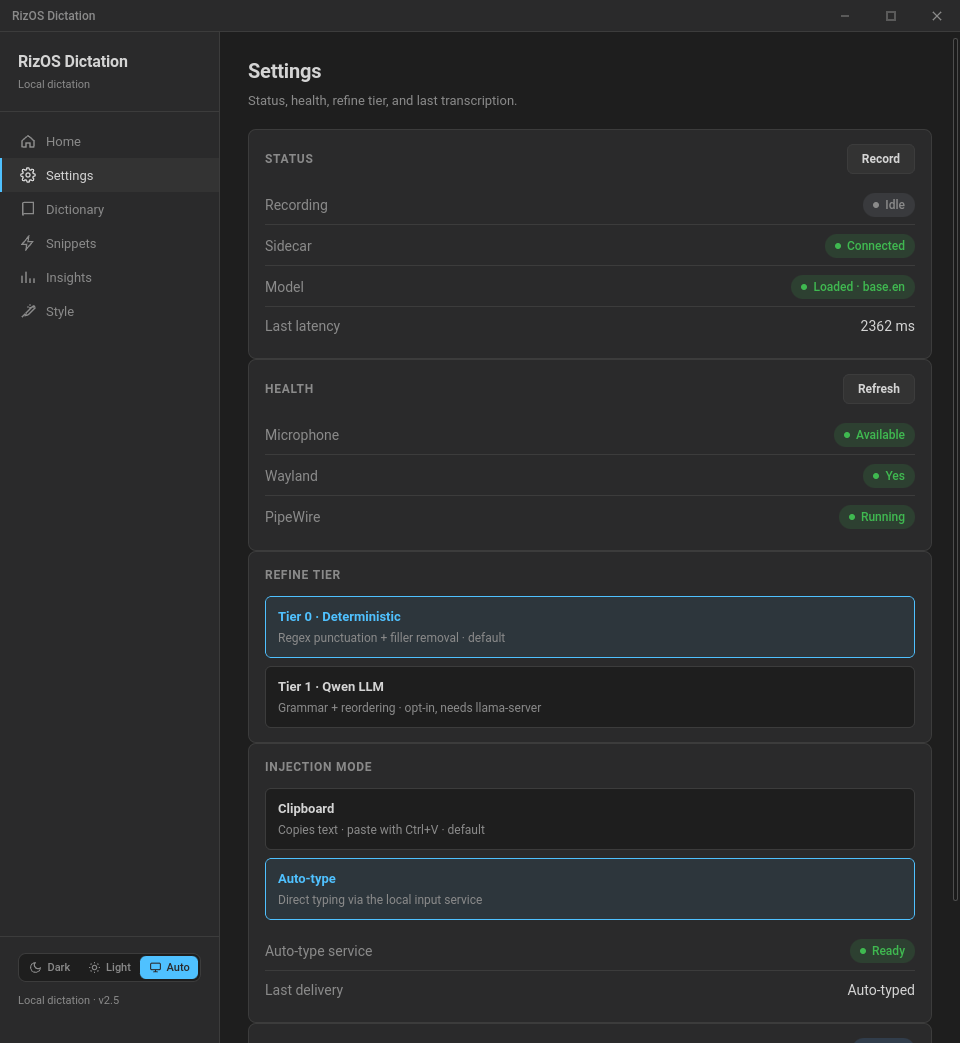Image resolution: width=960 pixels, height=1043 pixels.
Task: Click the monitor icon for Auto theme
Action: pyautogui.click(x=155, y=967)
